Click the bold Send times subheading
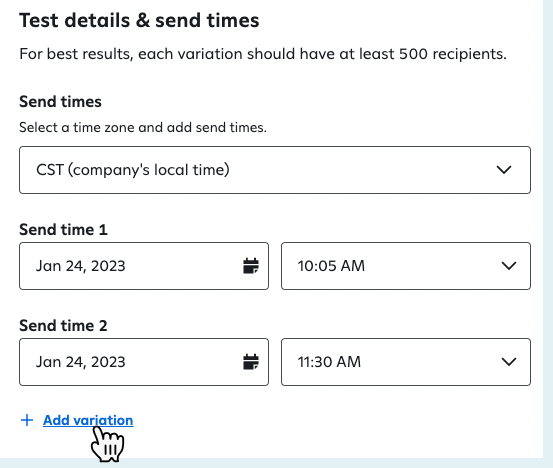The width and height of the screenshot is (553, 468). [x=60, y=102]
